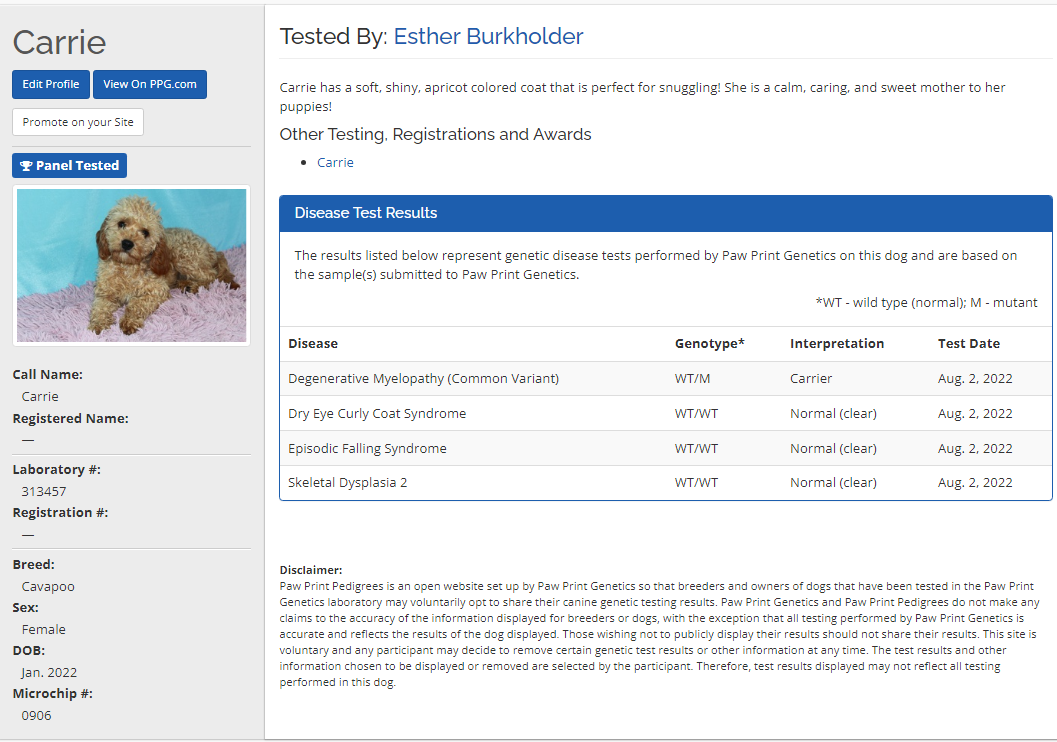Open Carrie's dog photo thumbnail

(x=131, y=265)
